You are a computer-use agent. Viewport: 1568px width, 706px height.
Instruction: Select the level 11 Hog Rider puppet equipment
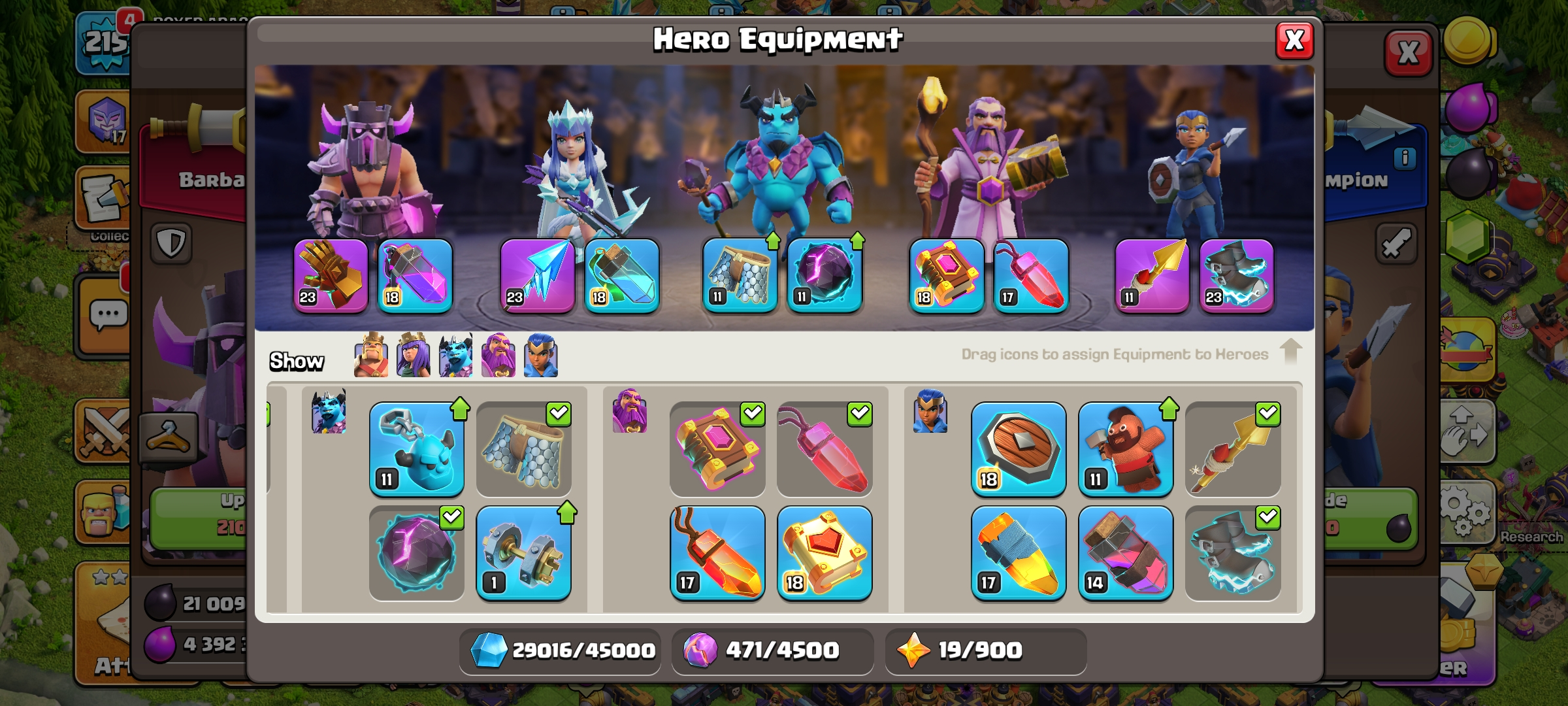(1126, 449)
